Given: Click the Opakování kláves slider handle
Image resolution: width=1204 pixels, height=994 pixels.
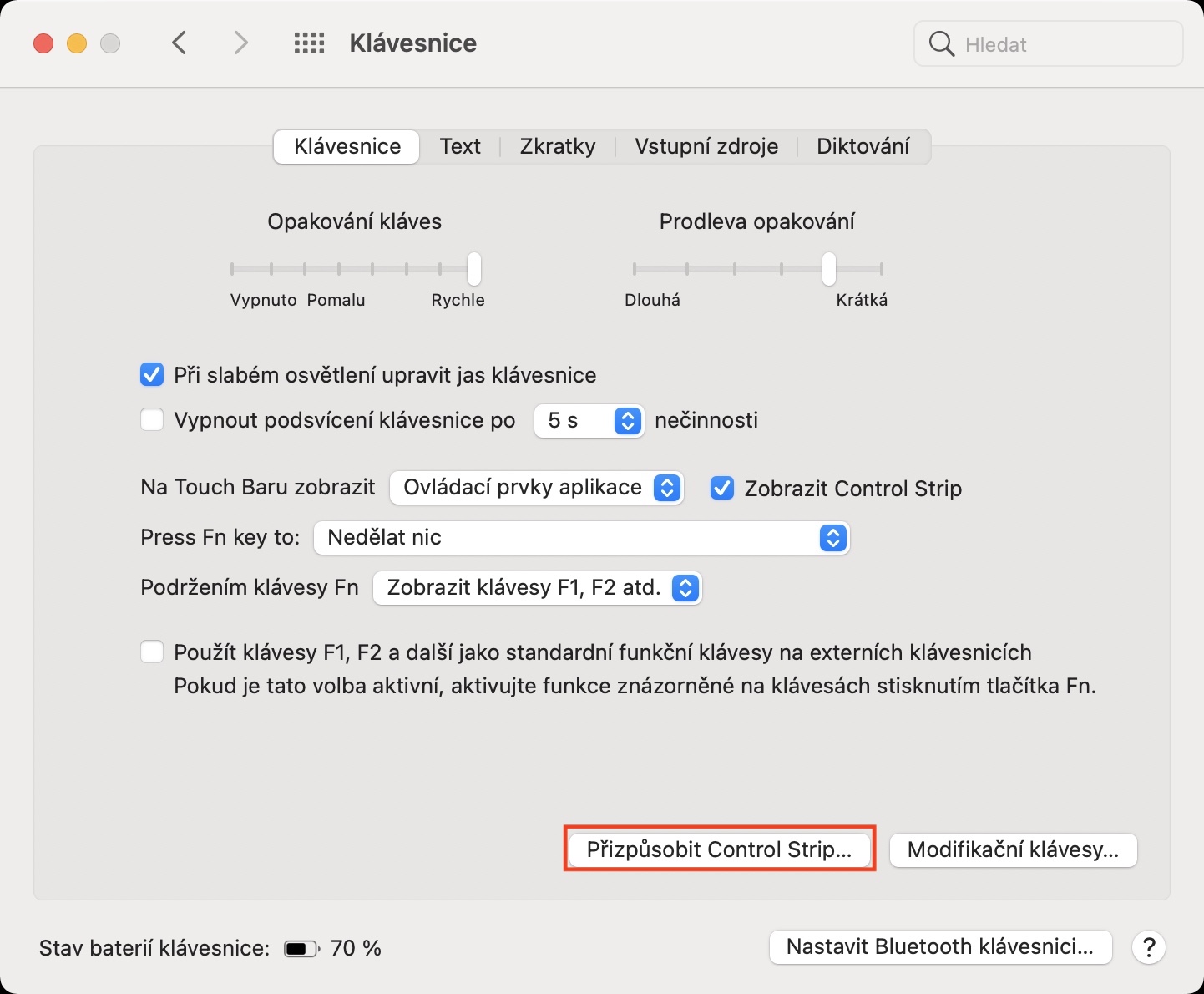Looking at the screenshot, I should click(474, 269).
